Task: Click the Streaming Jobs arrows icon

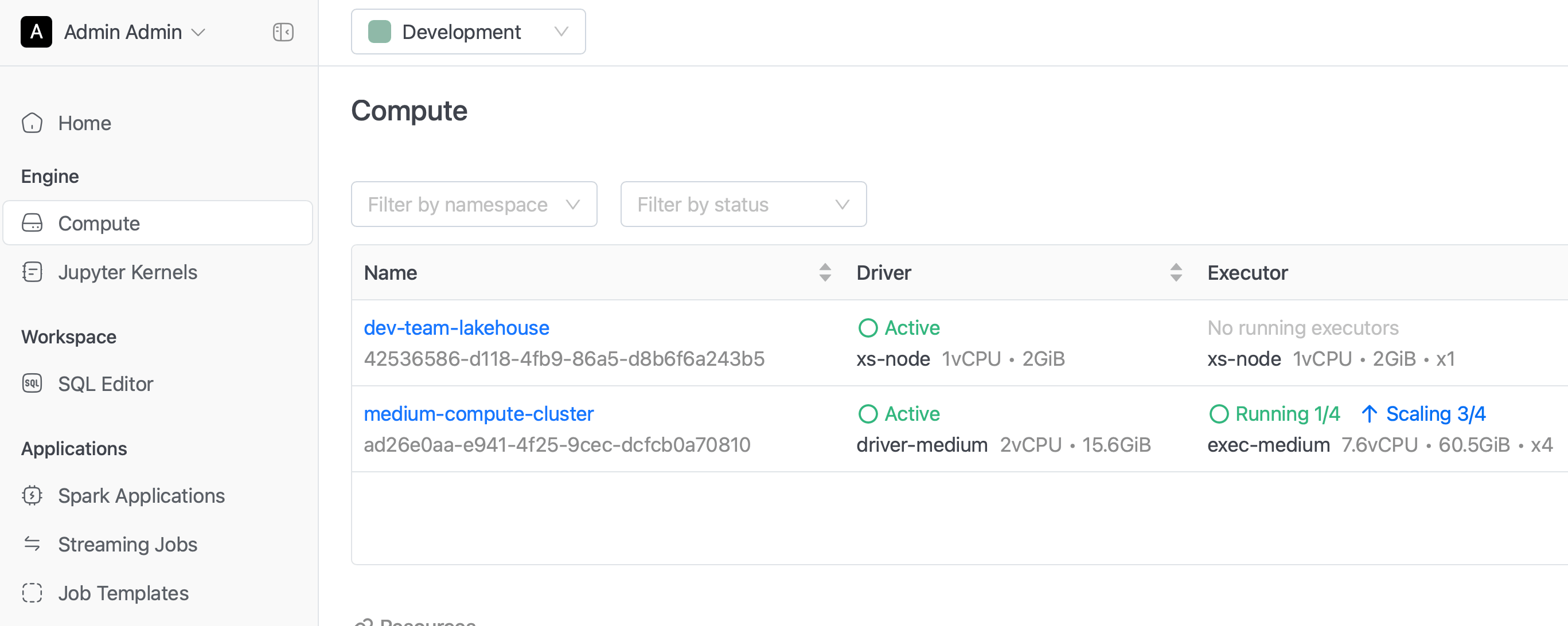Action: 32,544
